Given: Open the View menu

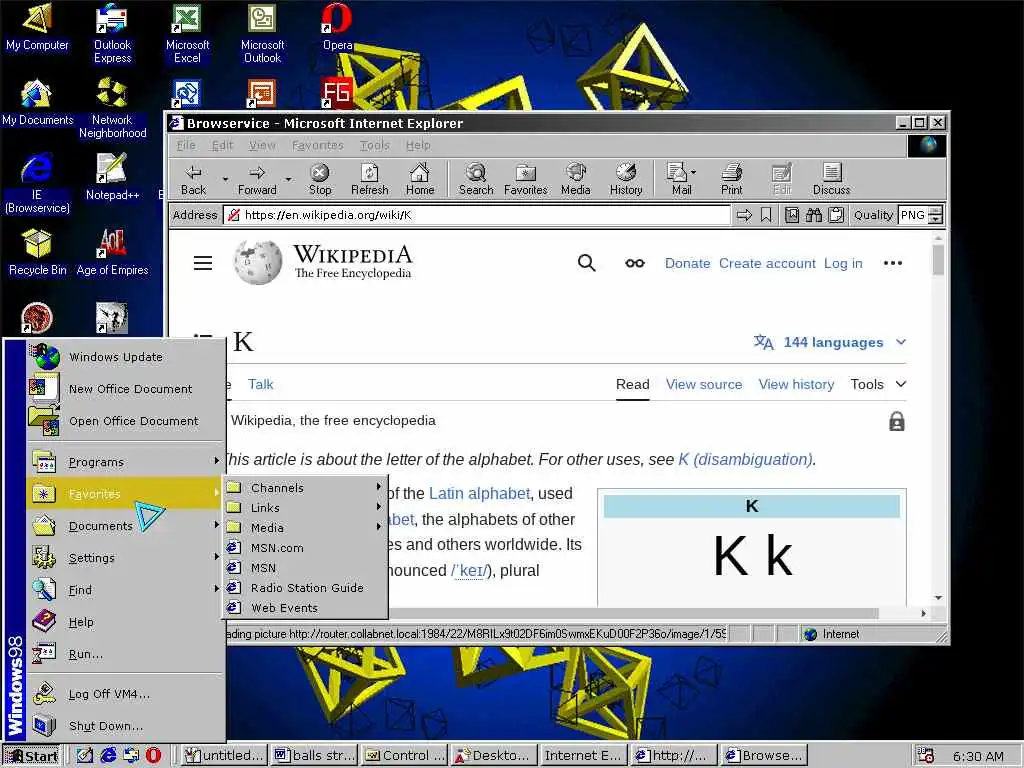Looking at the screenshot, I should (x=262, y=145).
